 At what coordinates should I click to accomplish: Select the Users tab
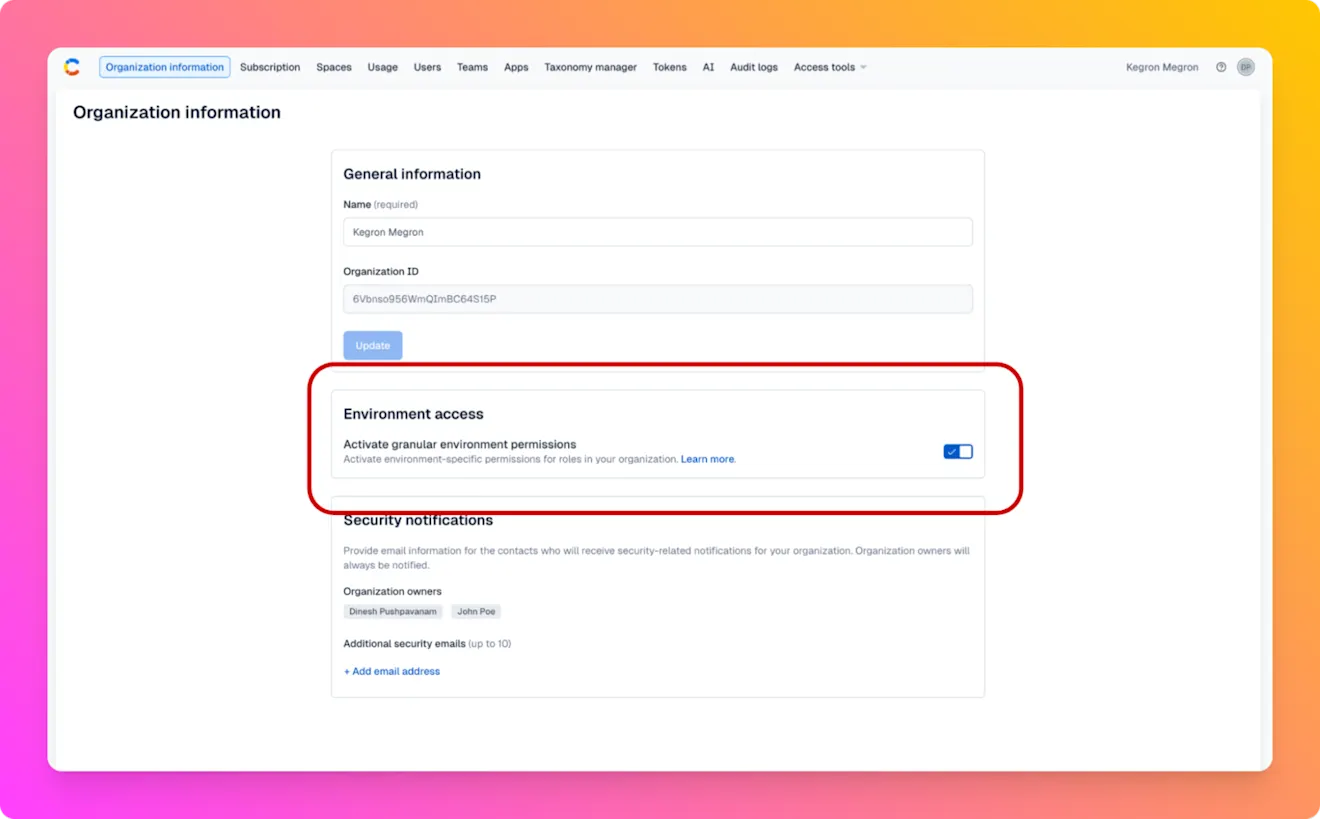pos(427,67)
